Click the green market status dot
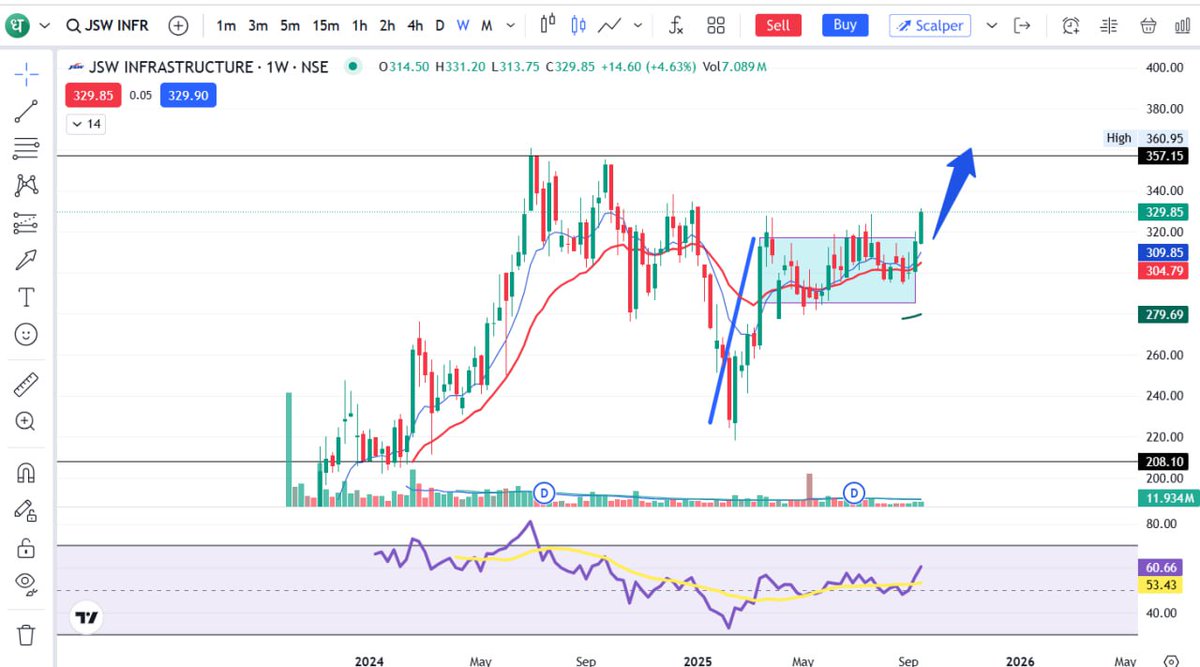1200x667 pixels. 351,67
